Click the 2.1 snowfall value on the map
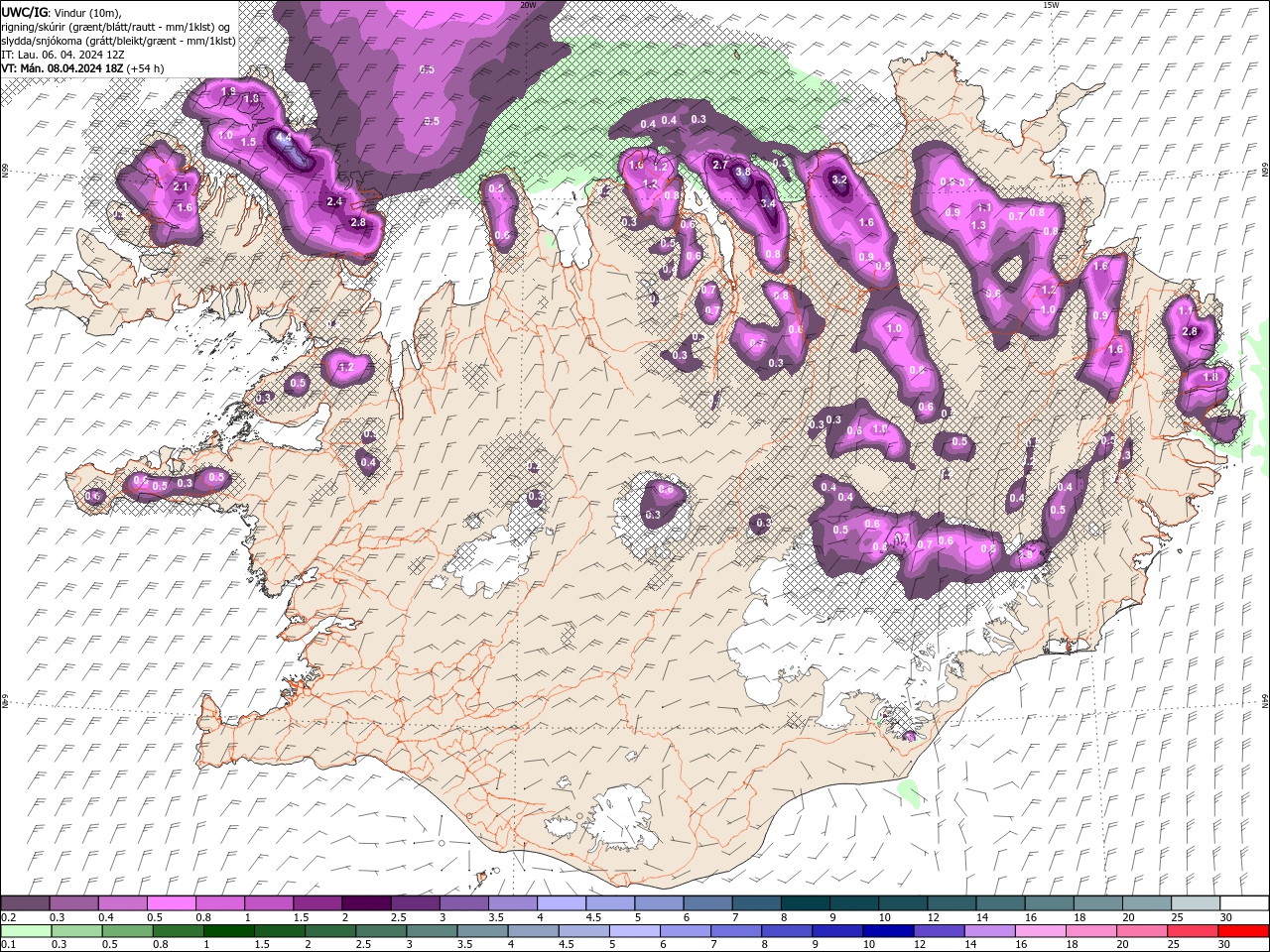The image size is (1270, 952). [x=181, y=186]
